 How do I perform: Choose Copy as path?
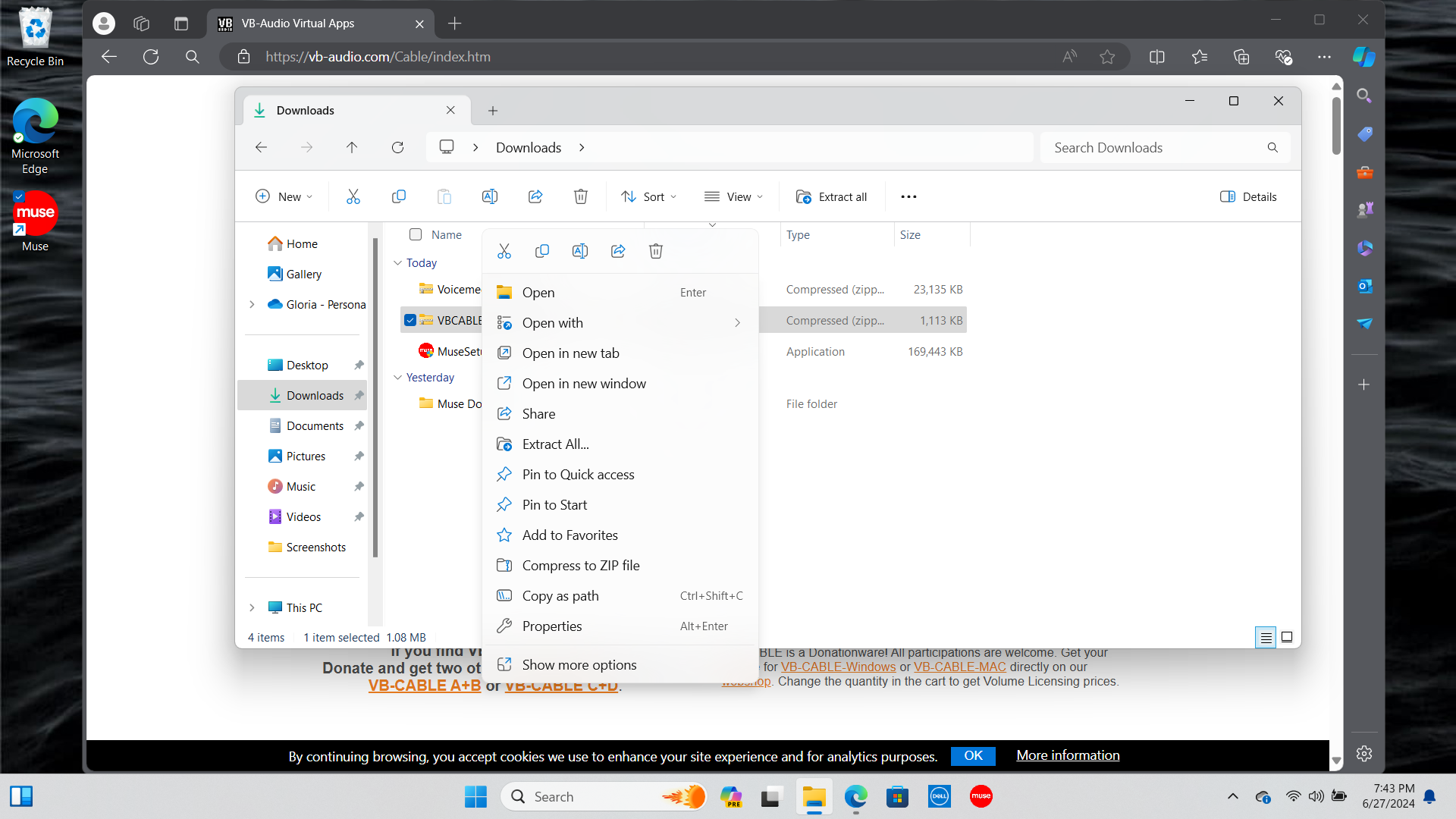pyautogui.click(x=620, y=596)
